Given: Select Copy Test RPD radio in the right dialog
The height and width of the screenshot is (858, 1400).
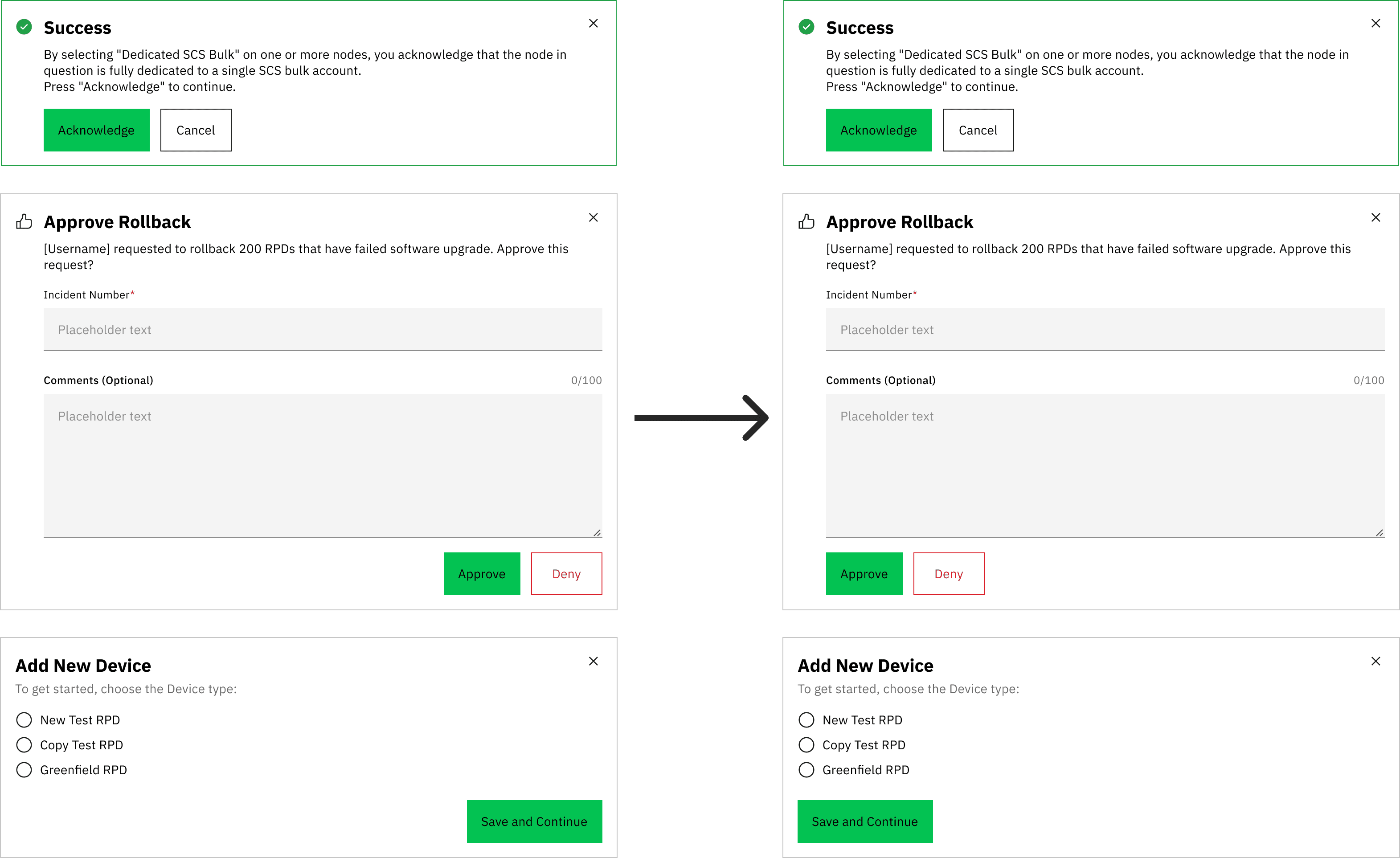Looking at the screenshot, I should 806,745.
